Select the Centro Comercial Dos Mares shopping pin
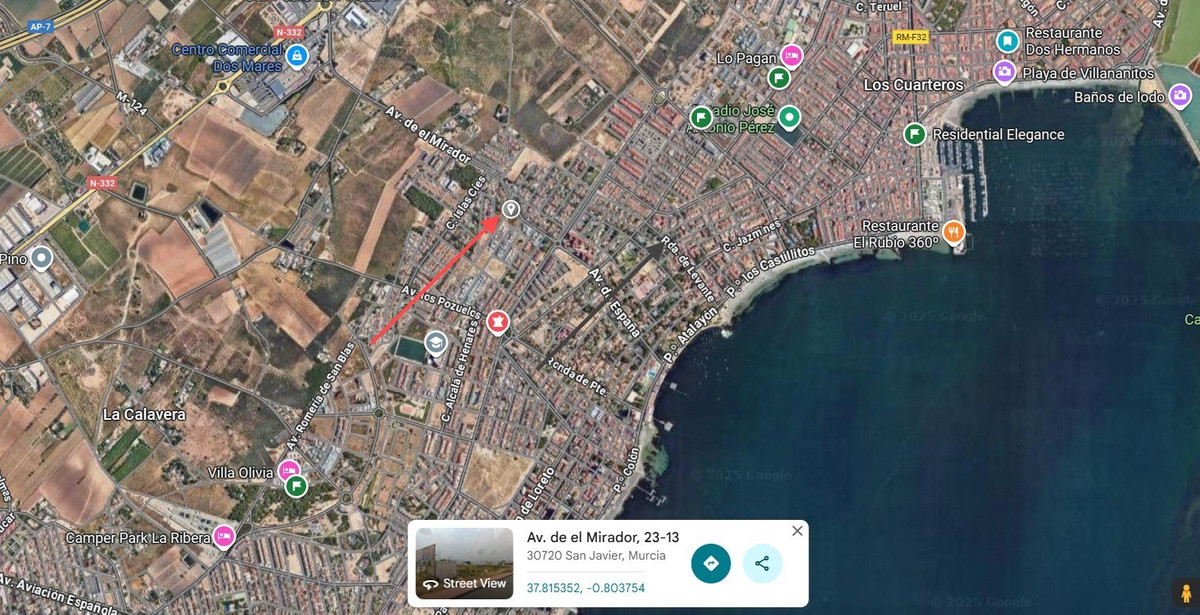The height and width of the screenshot is (615, 1200). click(x=297, y=57)
